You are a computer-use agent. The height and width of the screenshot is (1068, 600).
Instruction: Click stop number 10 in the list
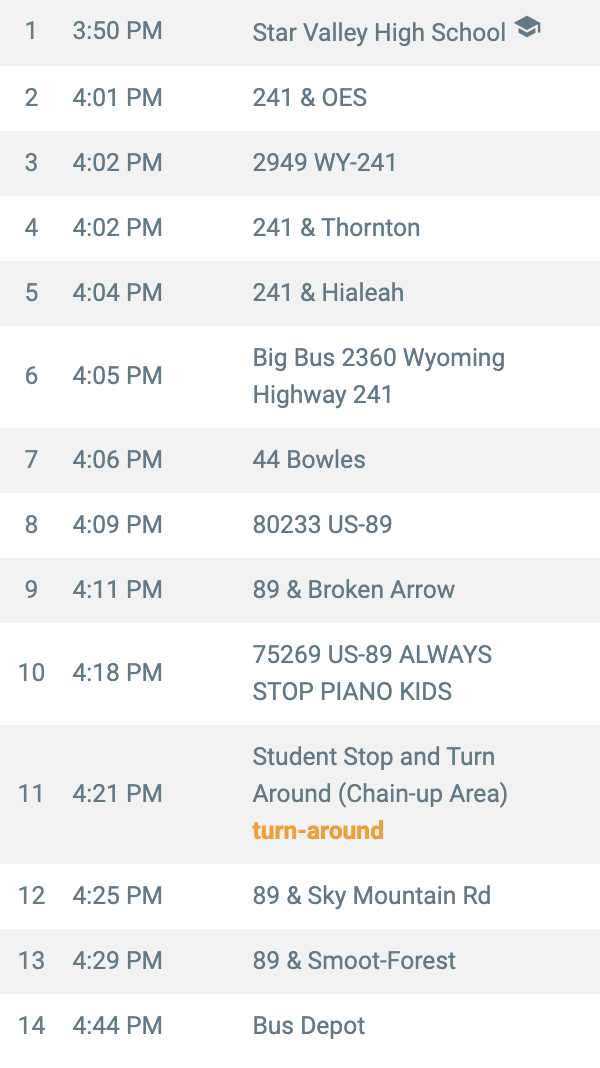click(31, 673)
